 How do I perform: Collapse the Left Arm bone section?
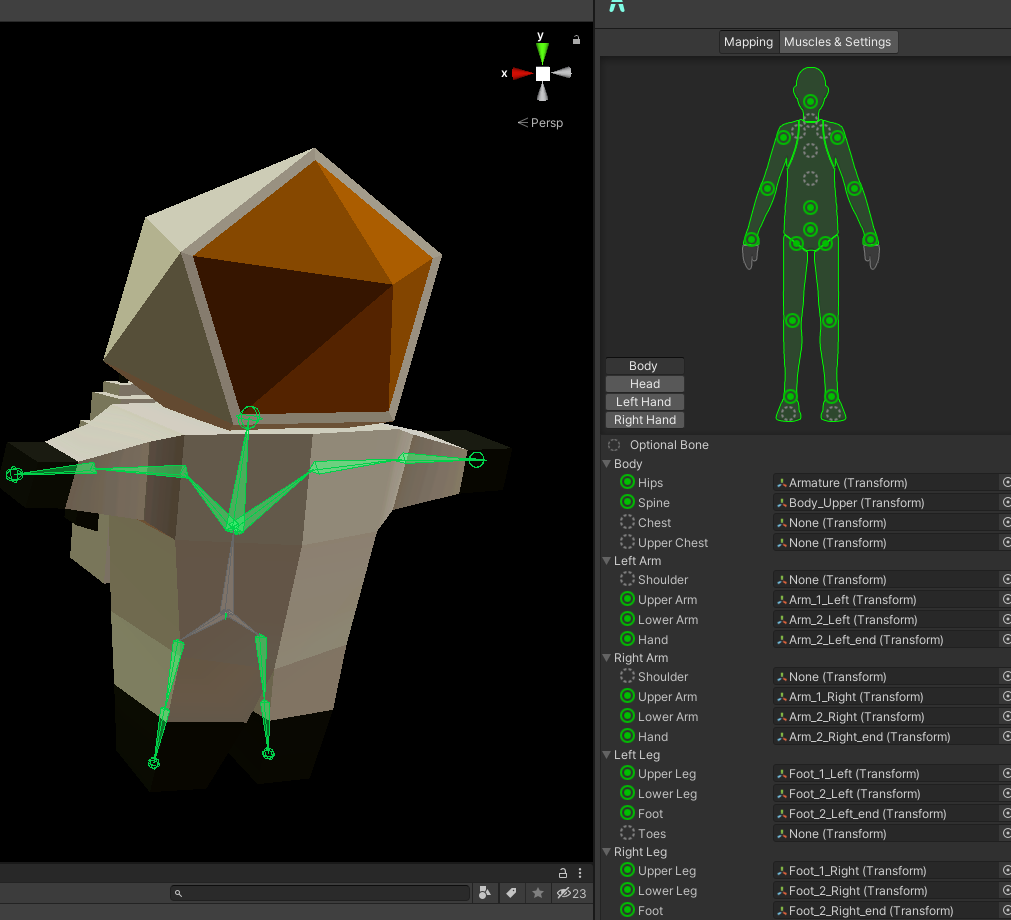tap(606, 561)
